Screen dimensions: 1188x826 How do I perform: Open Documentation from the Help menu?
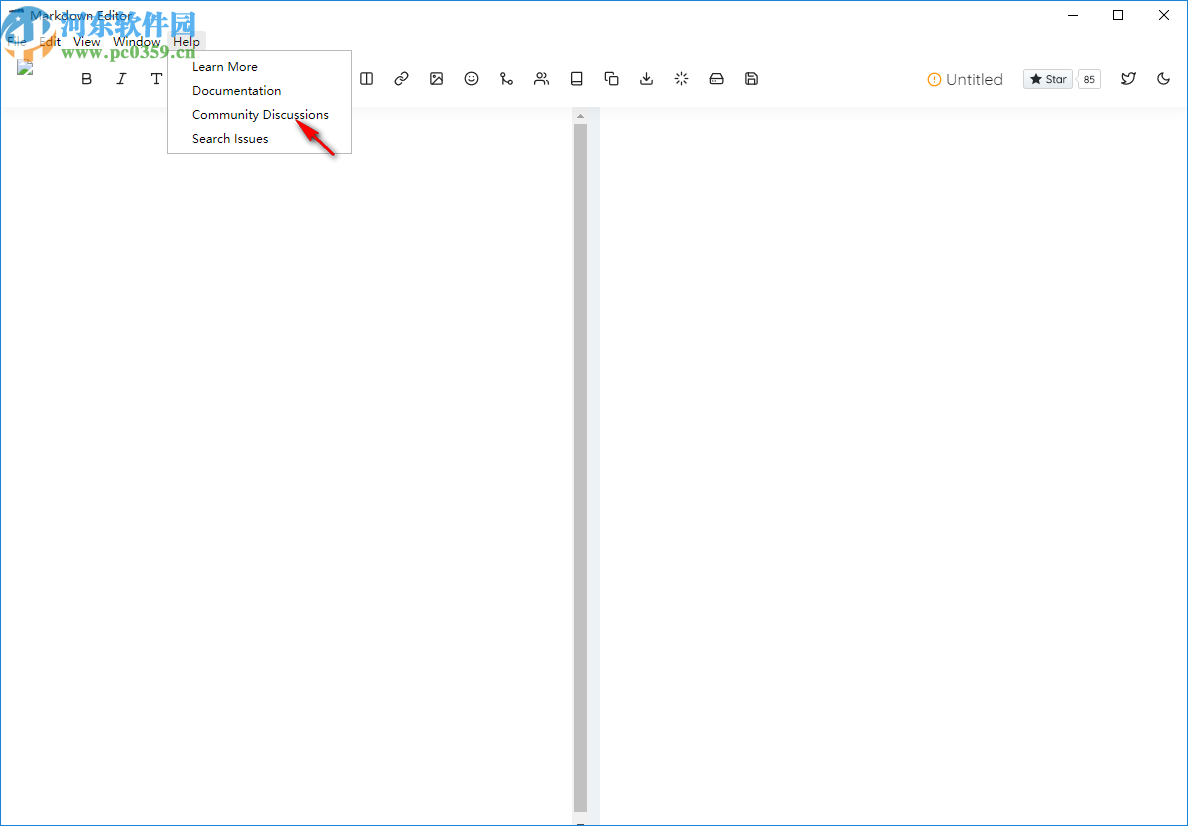point(236,90)
